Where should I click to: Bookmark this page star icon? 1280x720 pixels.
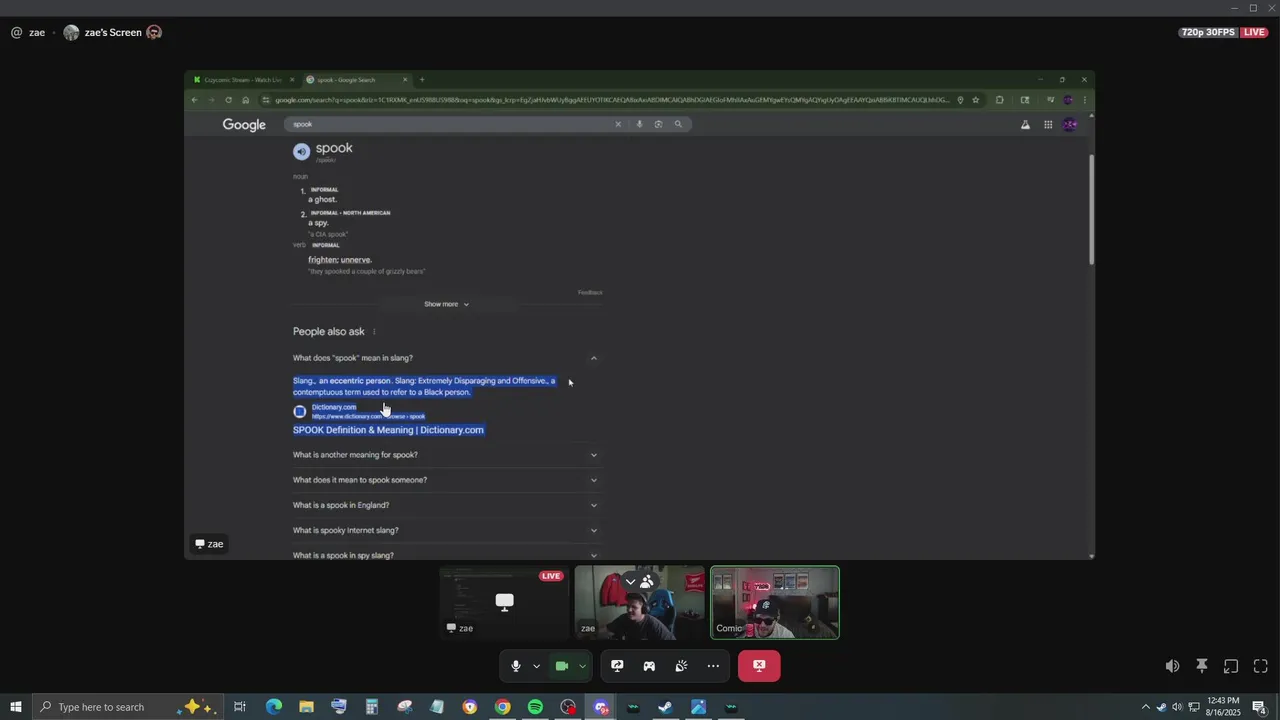coord(976,100)
